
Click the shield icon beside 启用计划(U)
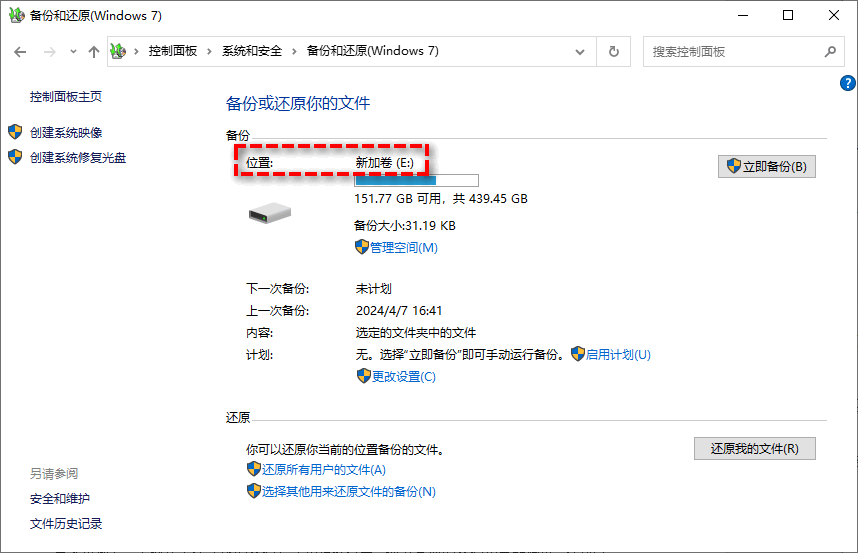point(578,354)
